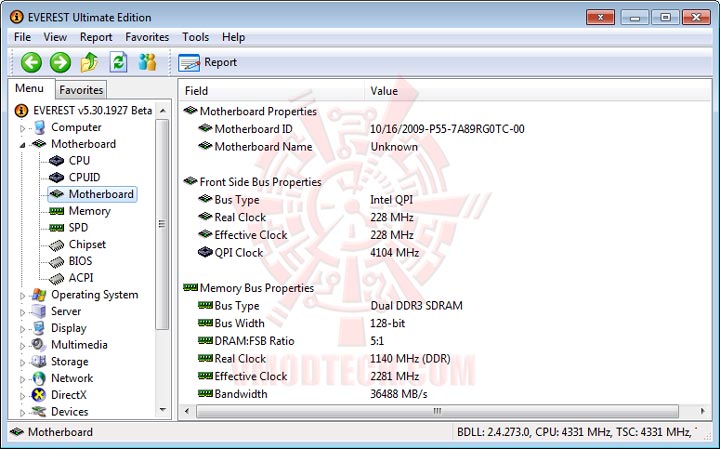Open the BIOS page icon
This screenshot has width=720, height=449.
coord(56,261)
